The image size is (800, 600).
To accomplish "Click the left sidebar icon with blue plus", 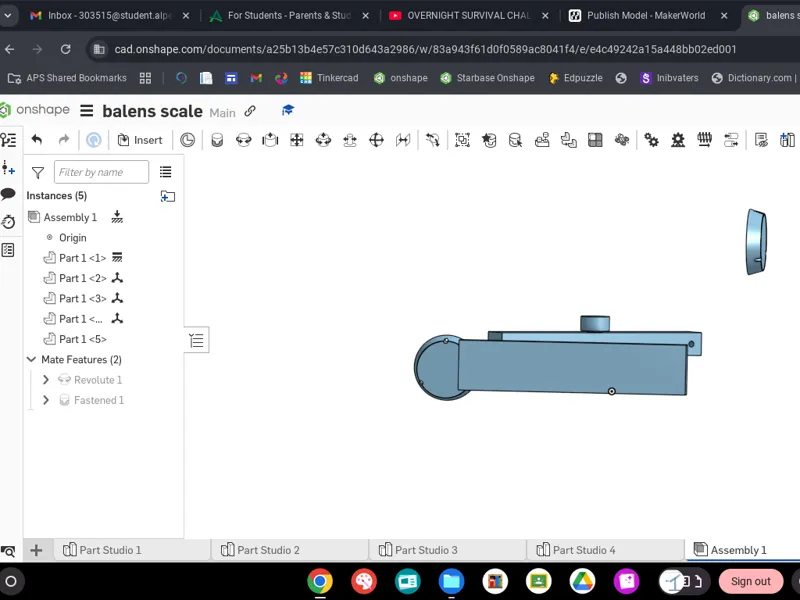I will tap(8, 167).
